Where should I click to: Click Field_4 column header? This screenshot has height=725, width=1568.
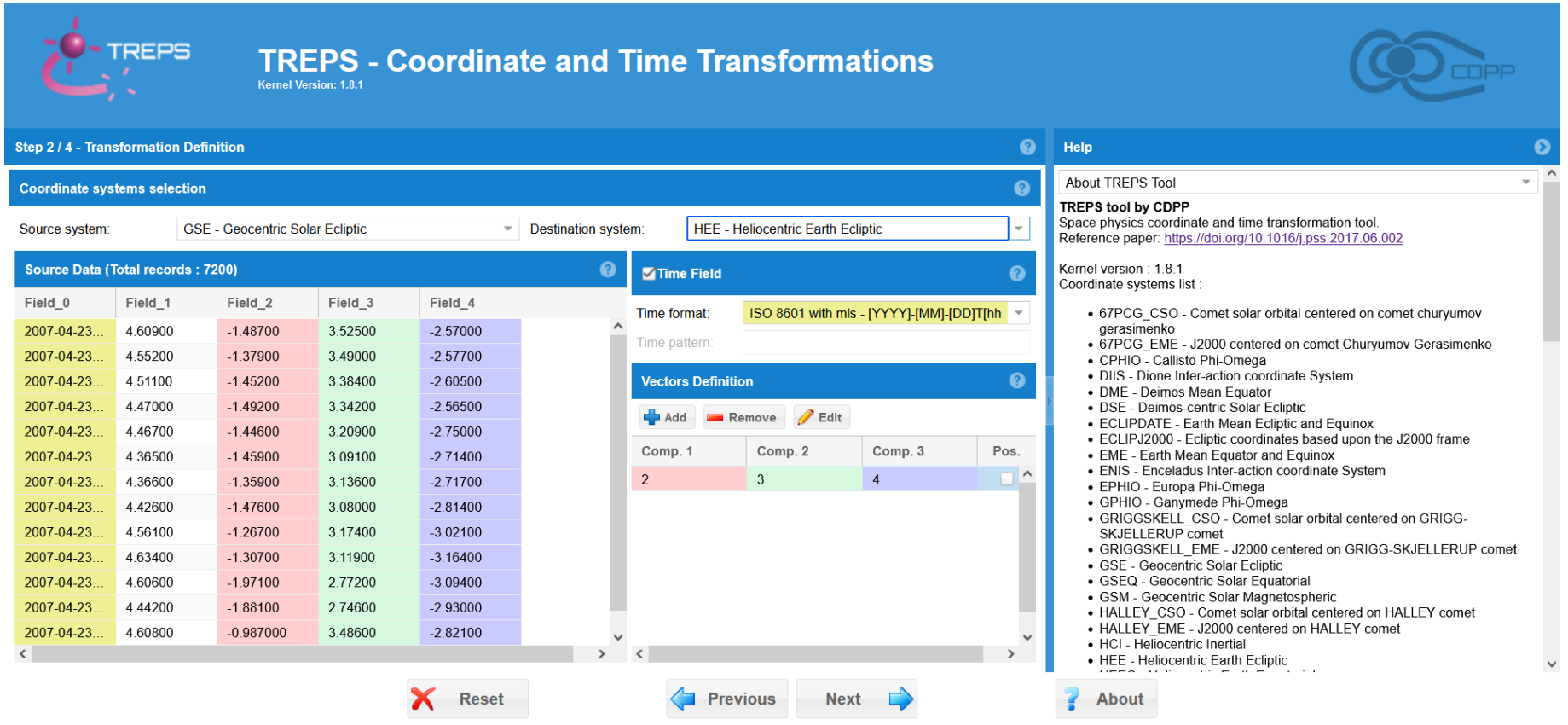tap(470, 303)
